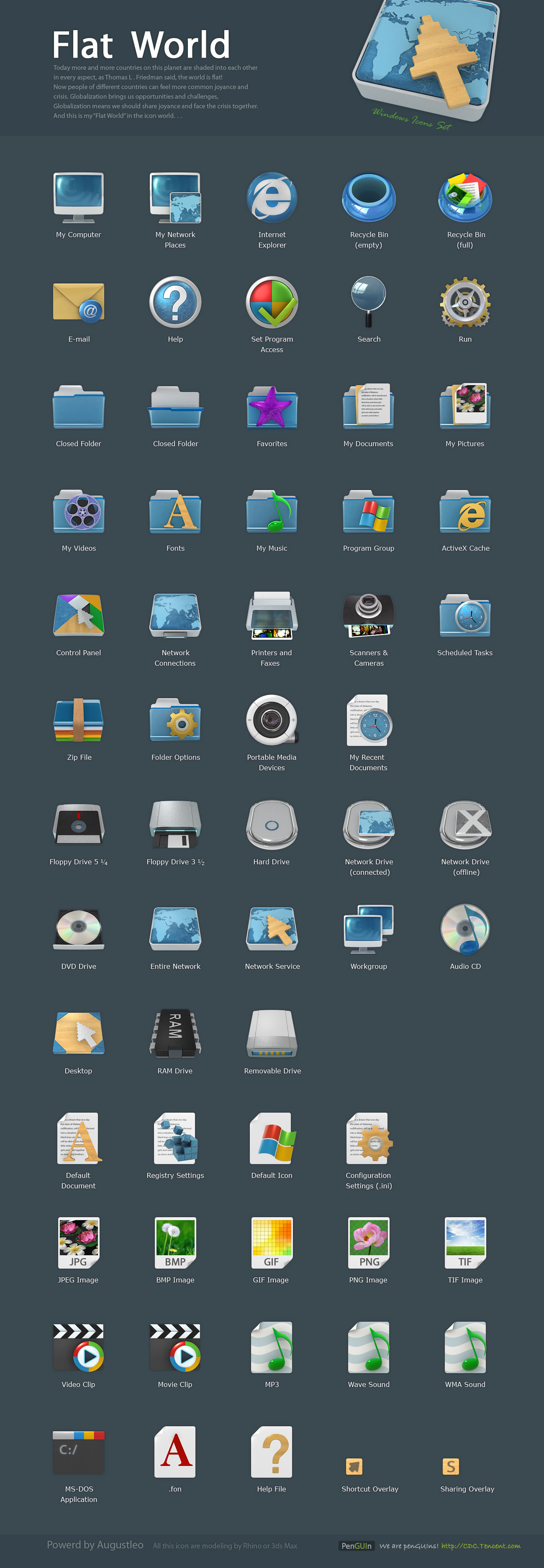Click the Scheduled Tasks clock folder
Image resolution: width=544 pixels, height=1568 pixels.
(465, 615)
